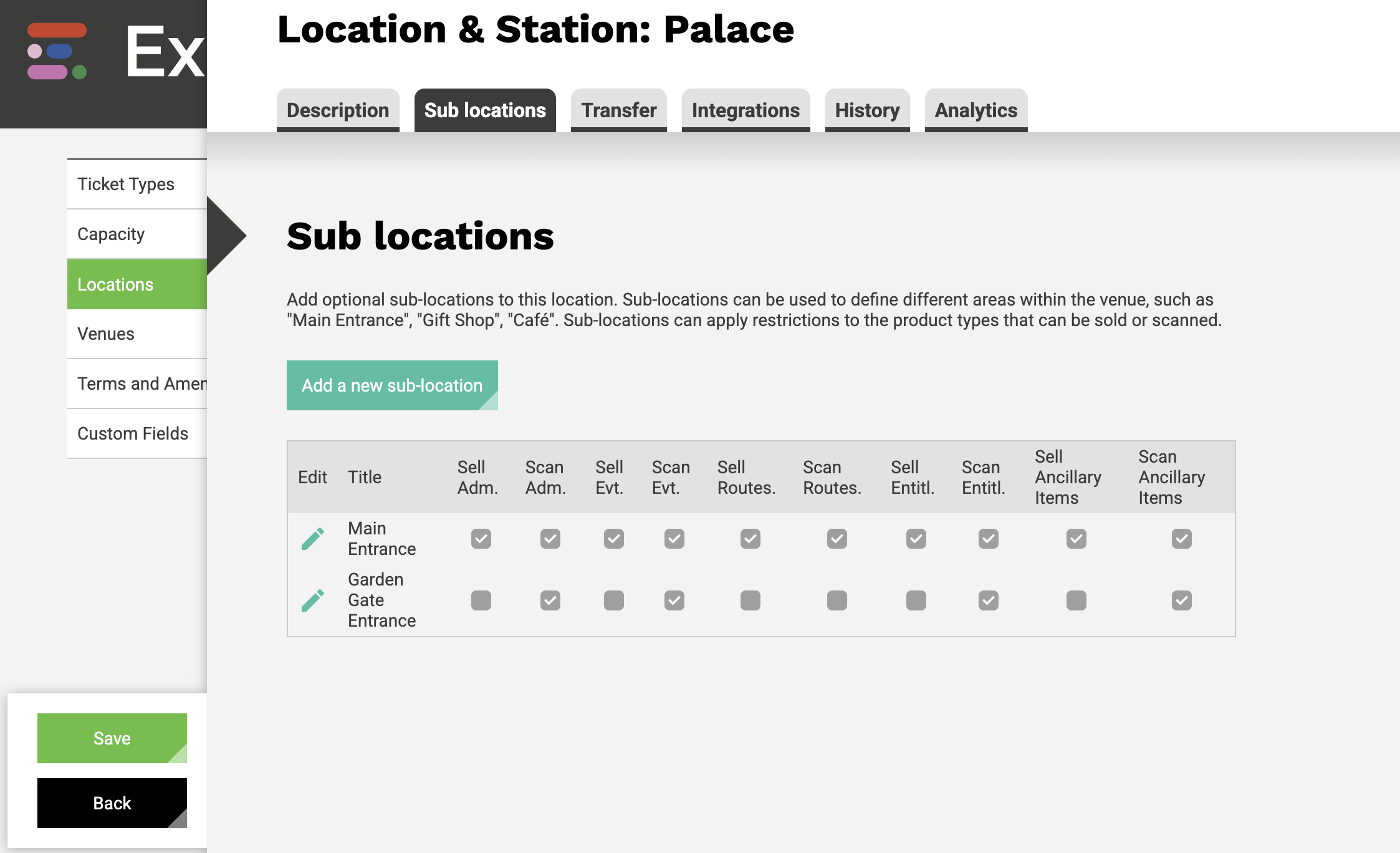The image size is (1400, 853).
Task: Open Ticket Types in sidebar
Action: point(137,184)
